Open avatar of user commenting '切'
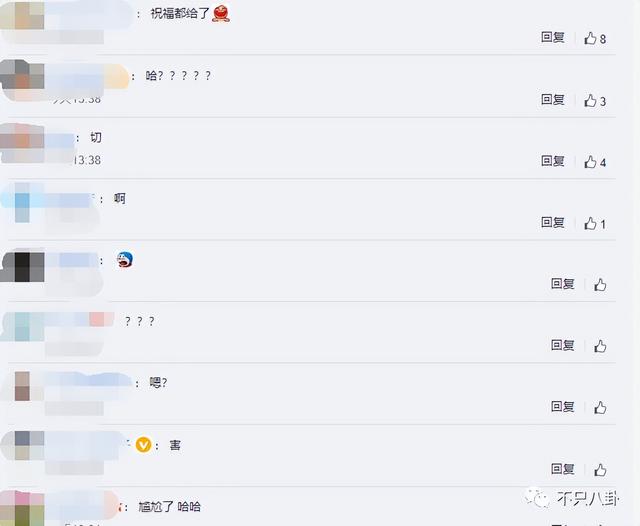Screen dimensions: 640x526 (22, 143)
